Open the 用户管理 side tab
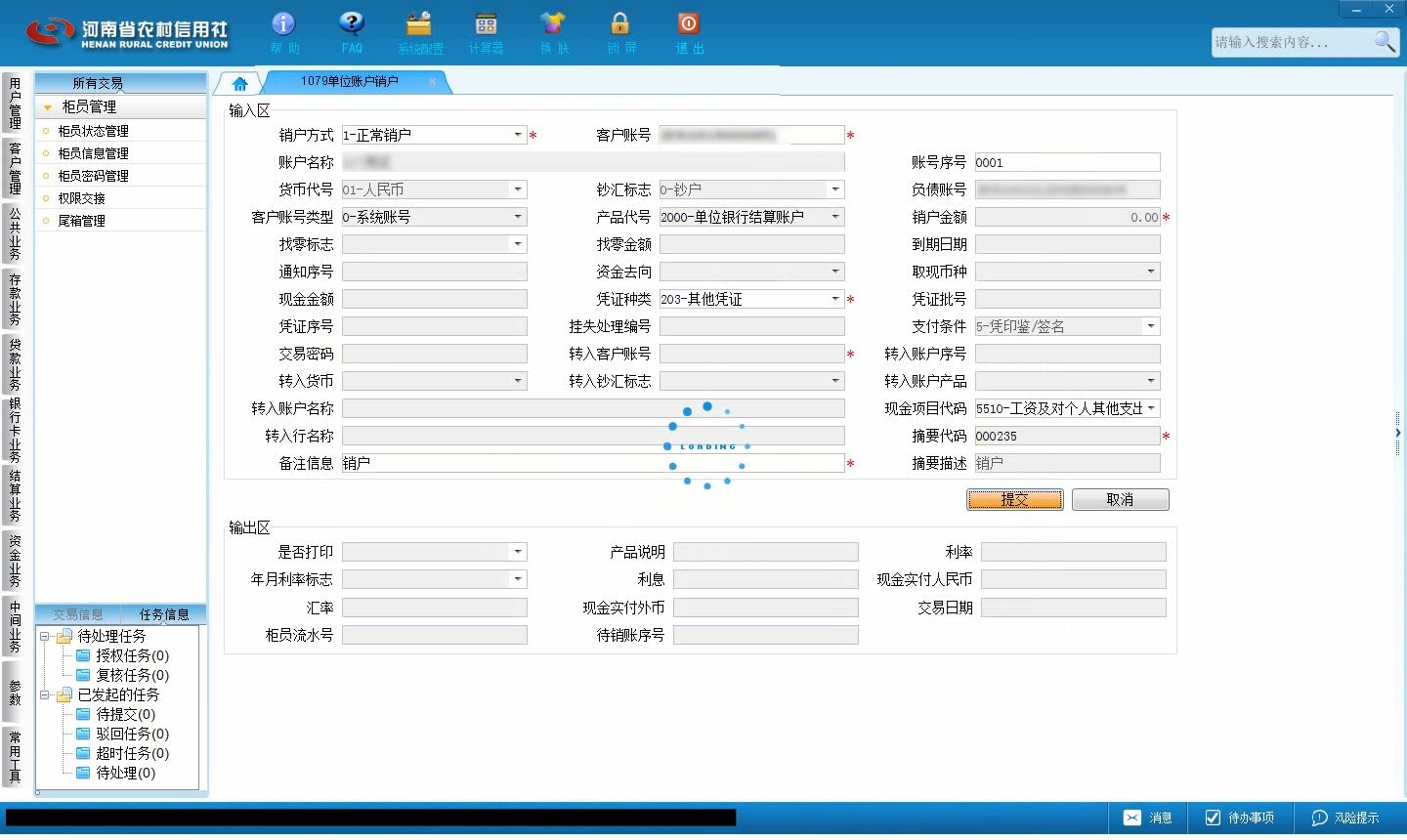This screenshot has width=1407, height=840. pos(15,103)
